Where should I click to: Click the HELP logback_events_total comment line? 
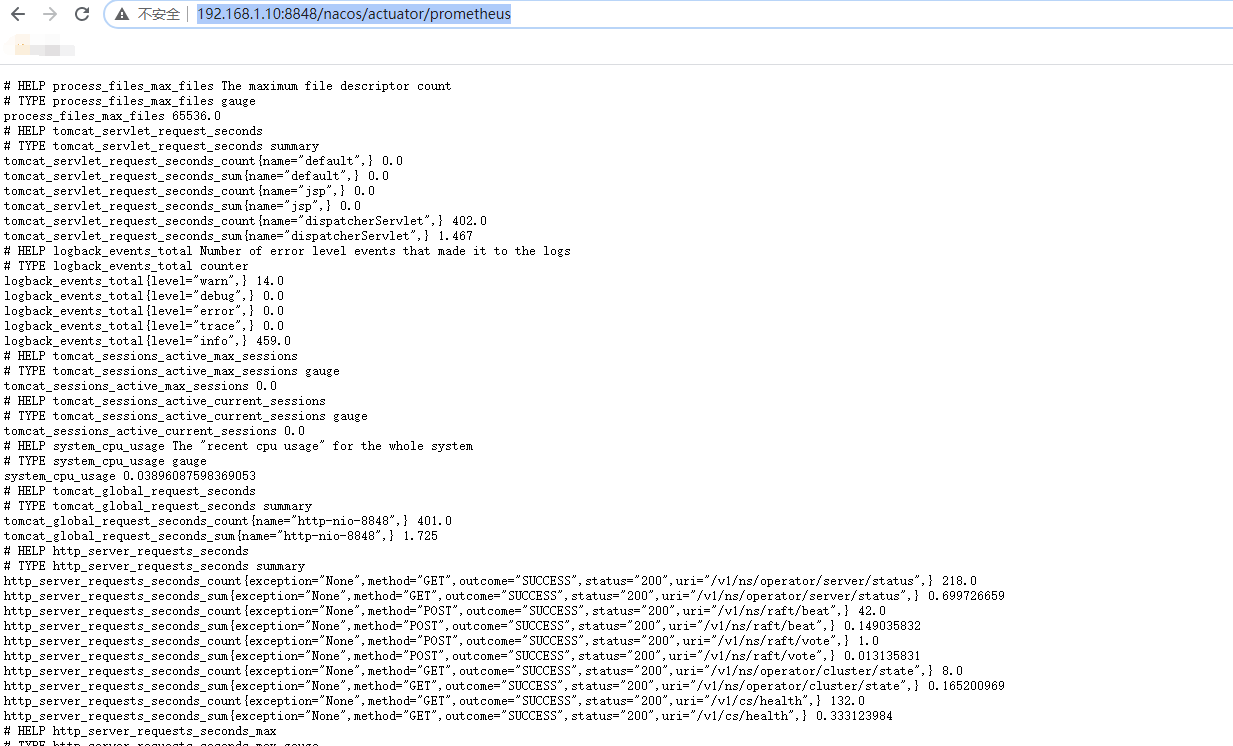[x=287, y=250]
